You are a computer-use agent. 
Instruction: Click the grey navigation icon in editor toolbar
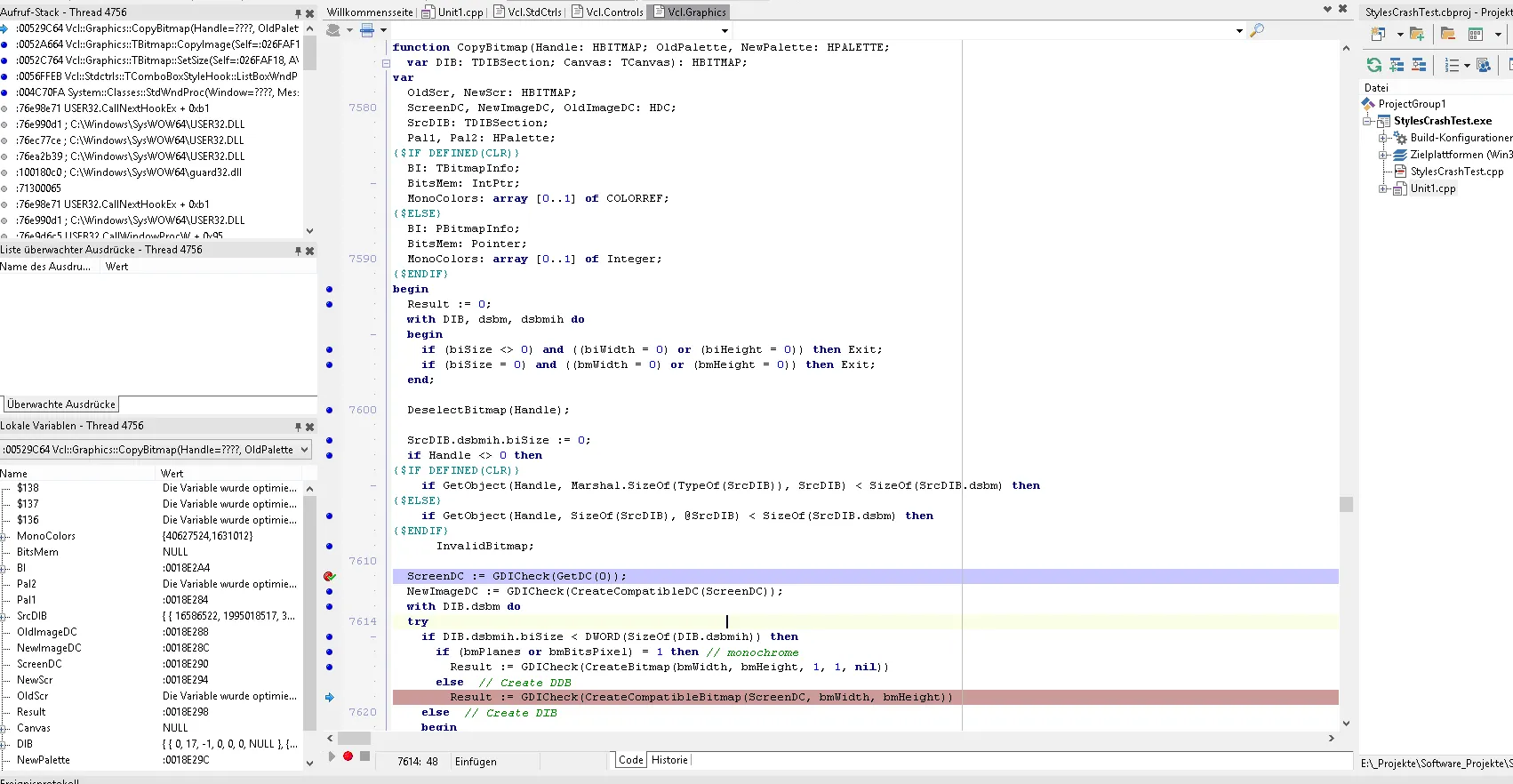[x=334, y=30]
